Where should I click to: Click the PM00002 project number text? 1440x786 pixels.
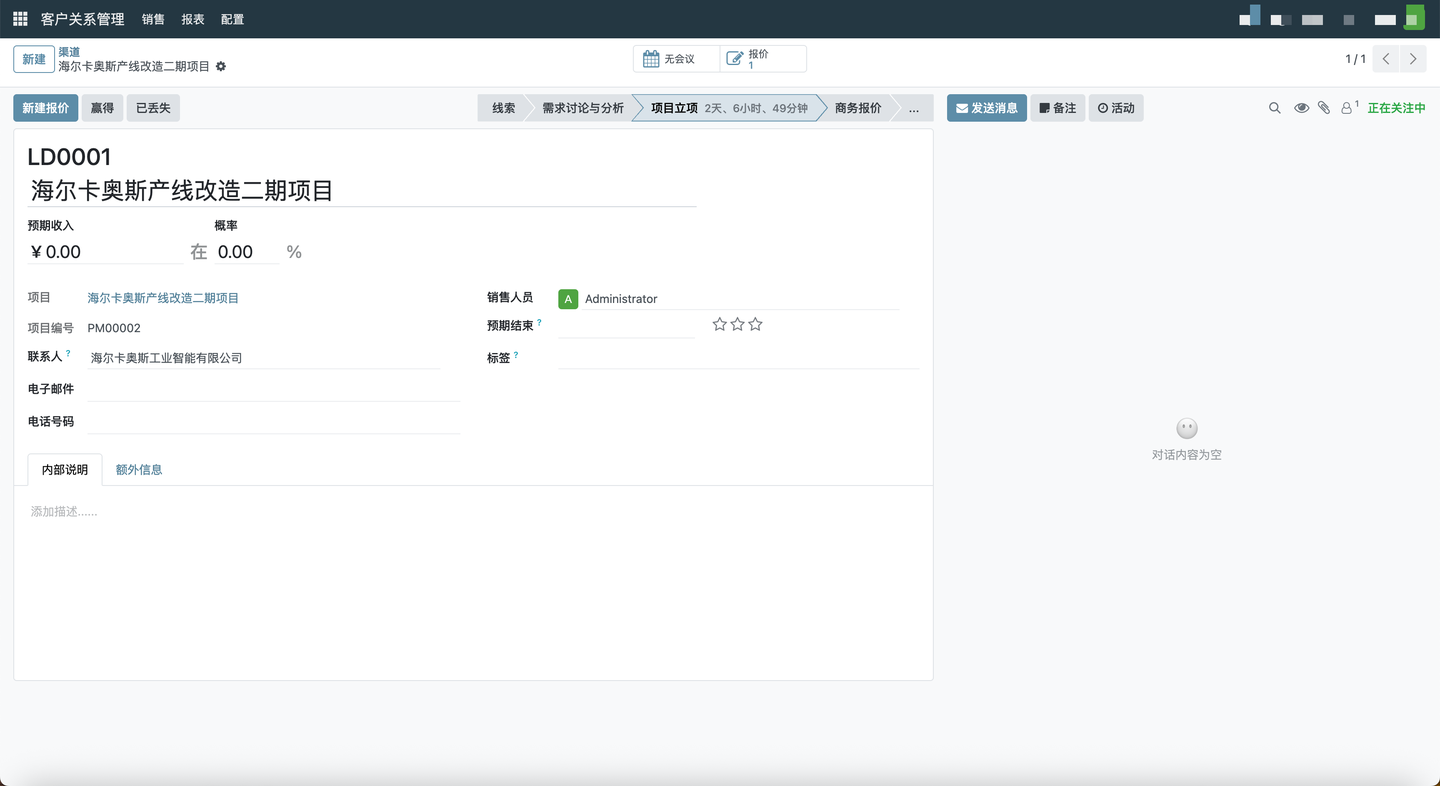(114, 328)
